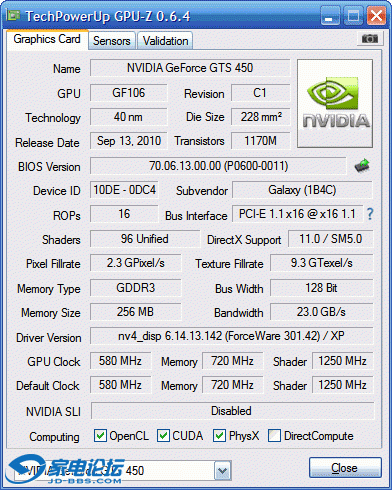392x490 pixels.
Task: Toggle the OpenCL checkbox
Action: coord(100,436)
